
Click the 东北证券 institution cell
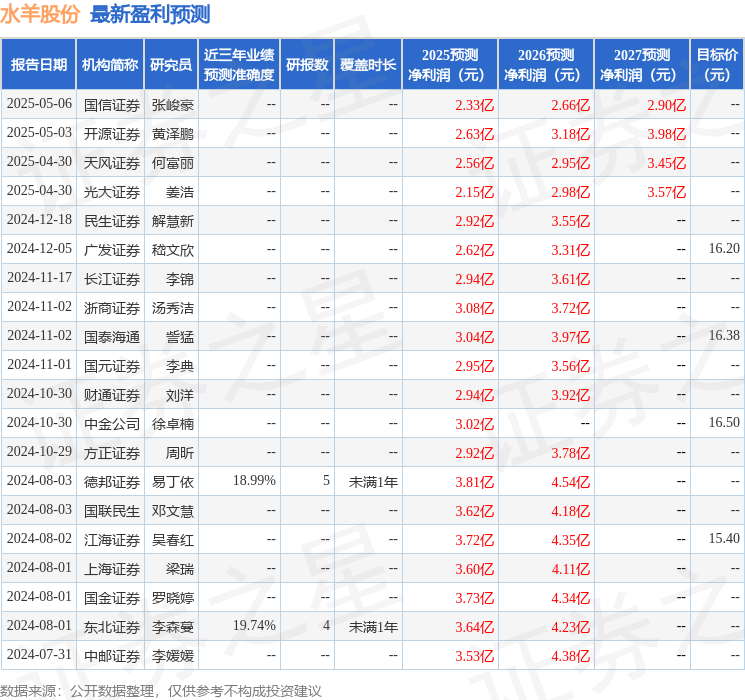(x=112, y=627)
